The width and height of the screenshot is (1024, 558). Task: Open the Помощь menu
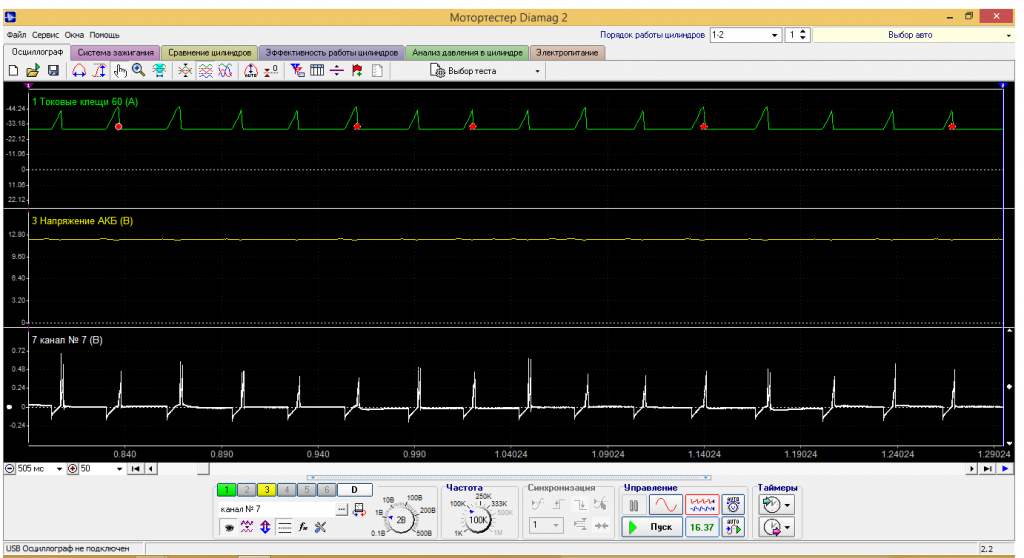click(104, 35)
